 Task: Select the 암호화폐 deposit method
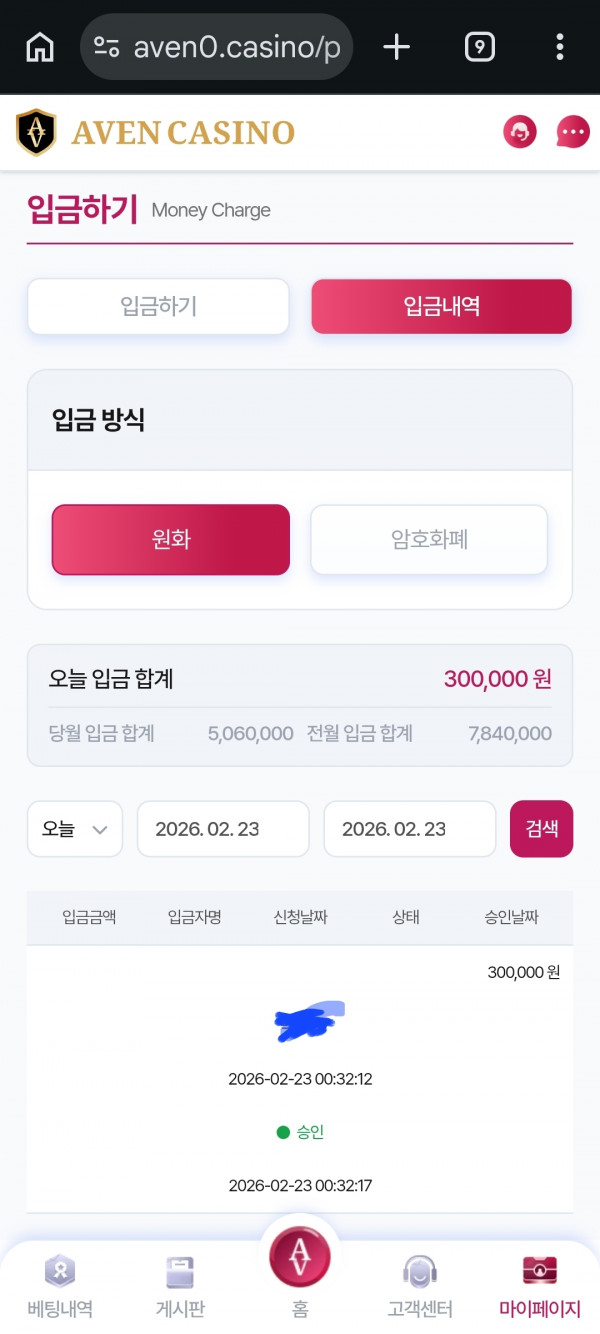pyautogui.click(x=428, y=539)
